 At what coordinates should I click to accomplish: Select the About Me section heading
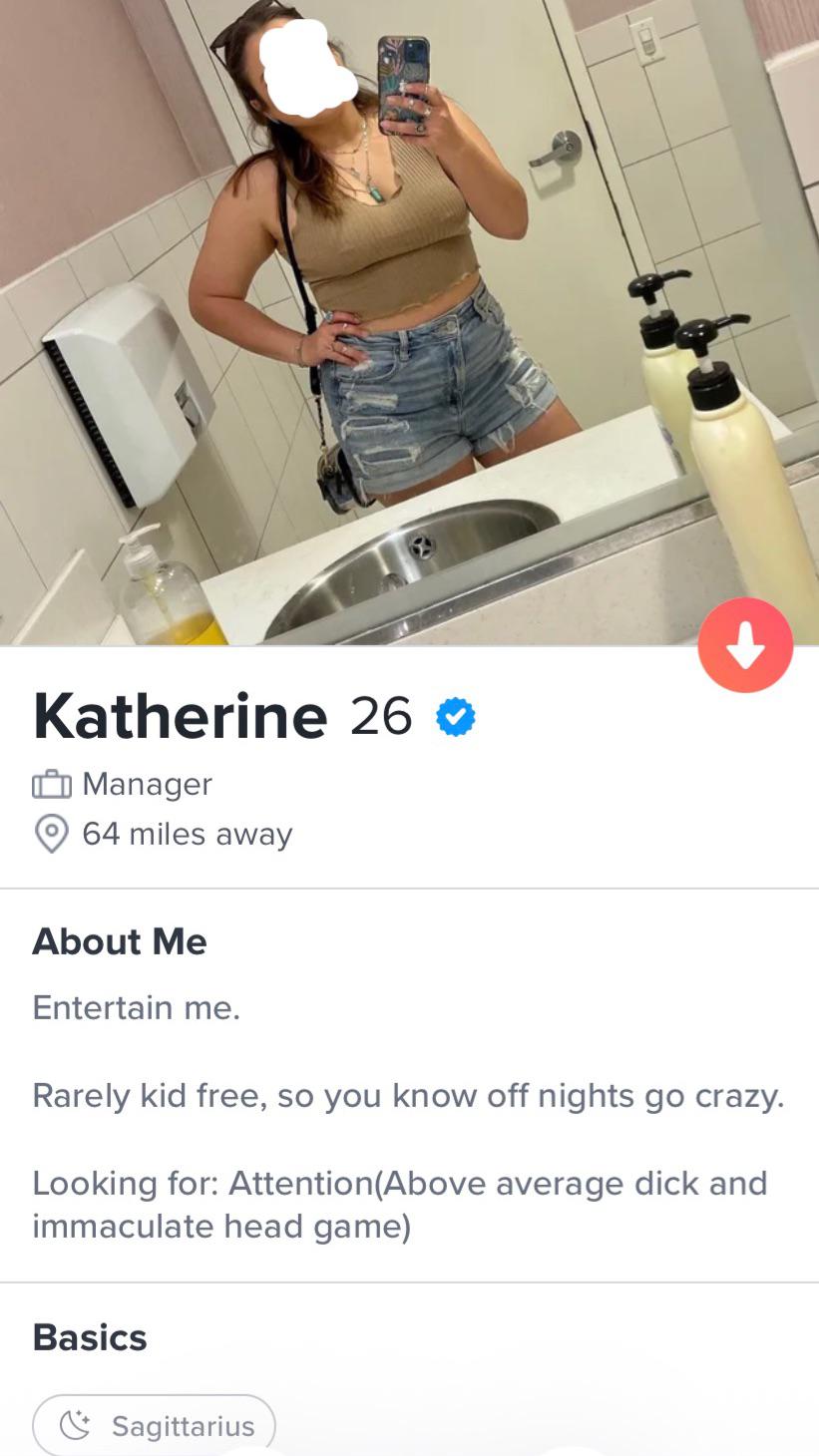[x=120, y=941]
